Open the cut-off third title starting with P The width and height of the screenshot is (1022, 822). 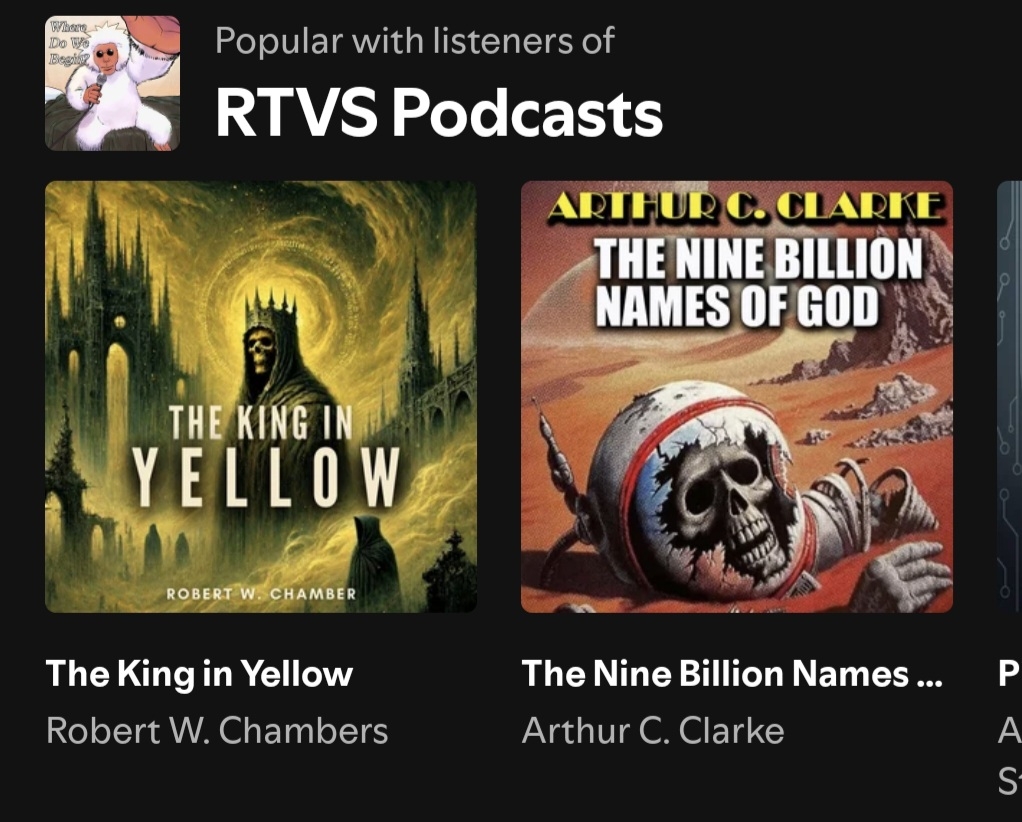[1010, 673]
